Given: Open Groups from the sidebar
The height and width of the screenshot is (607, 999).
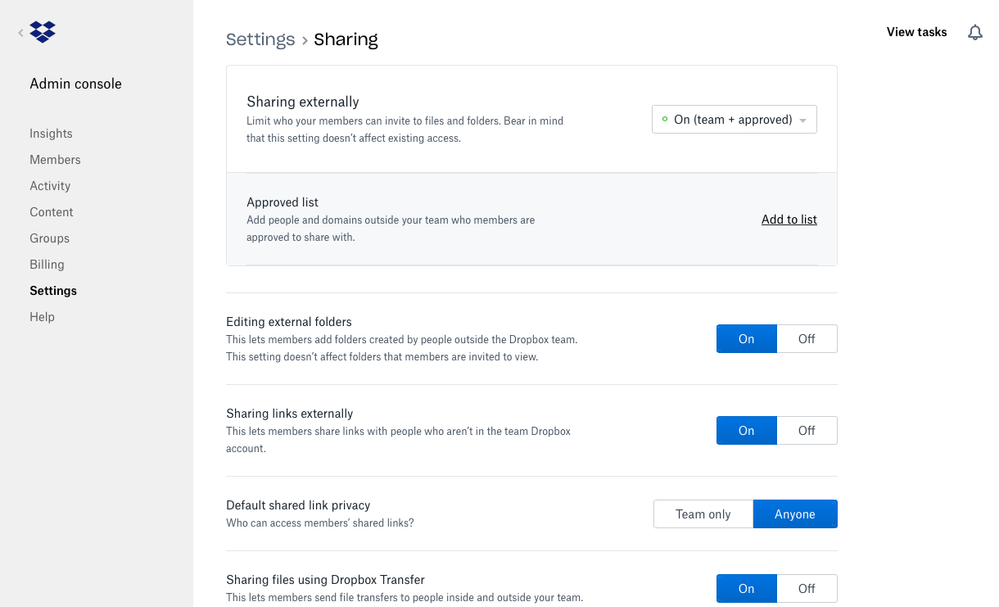Looking at the screenshot, I should (x=50, y=238).
